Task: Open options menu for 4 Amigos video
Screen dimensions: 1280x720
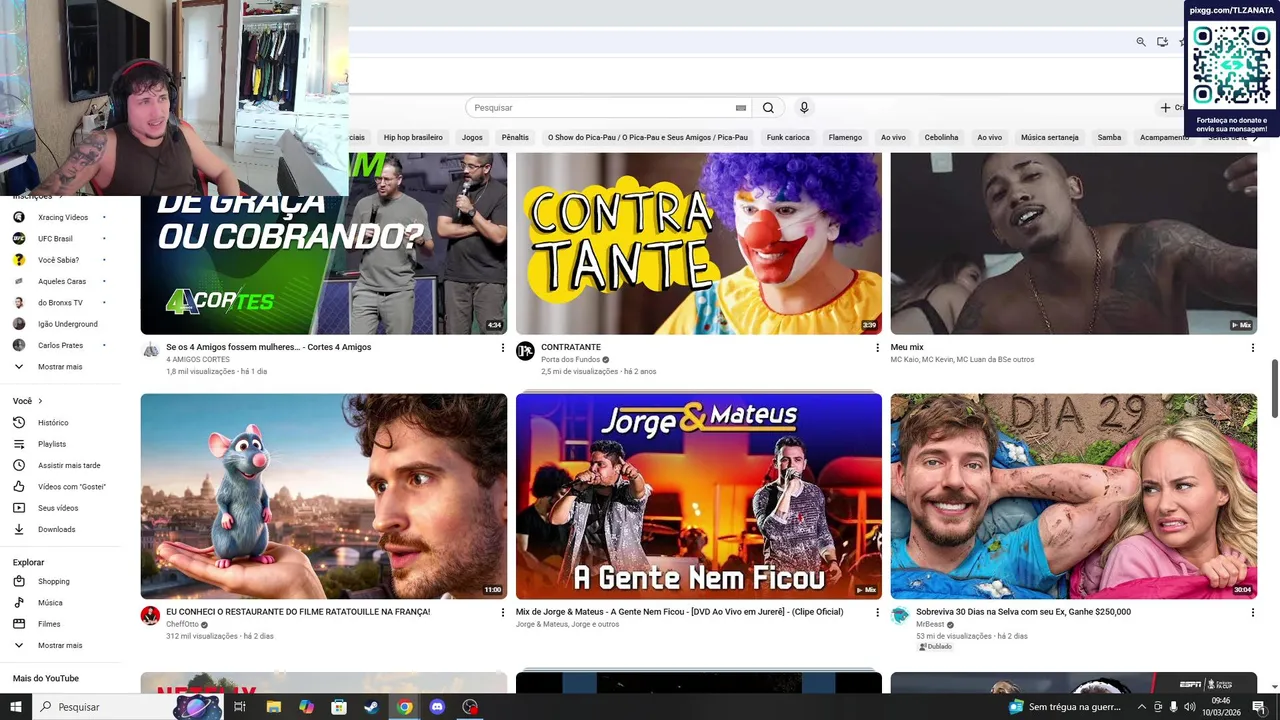Action: click(x=502, y=348)
